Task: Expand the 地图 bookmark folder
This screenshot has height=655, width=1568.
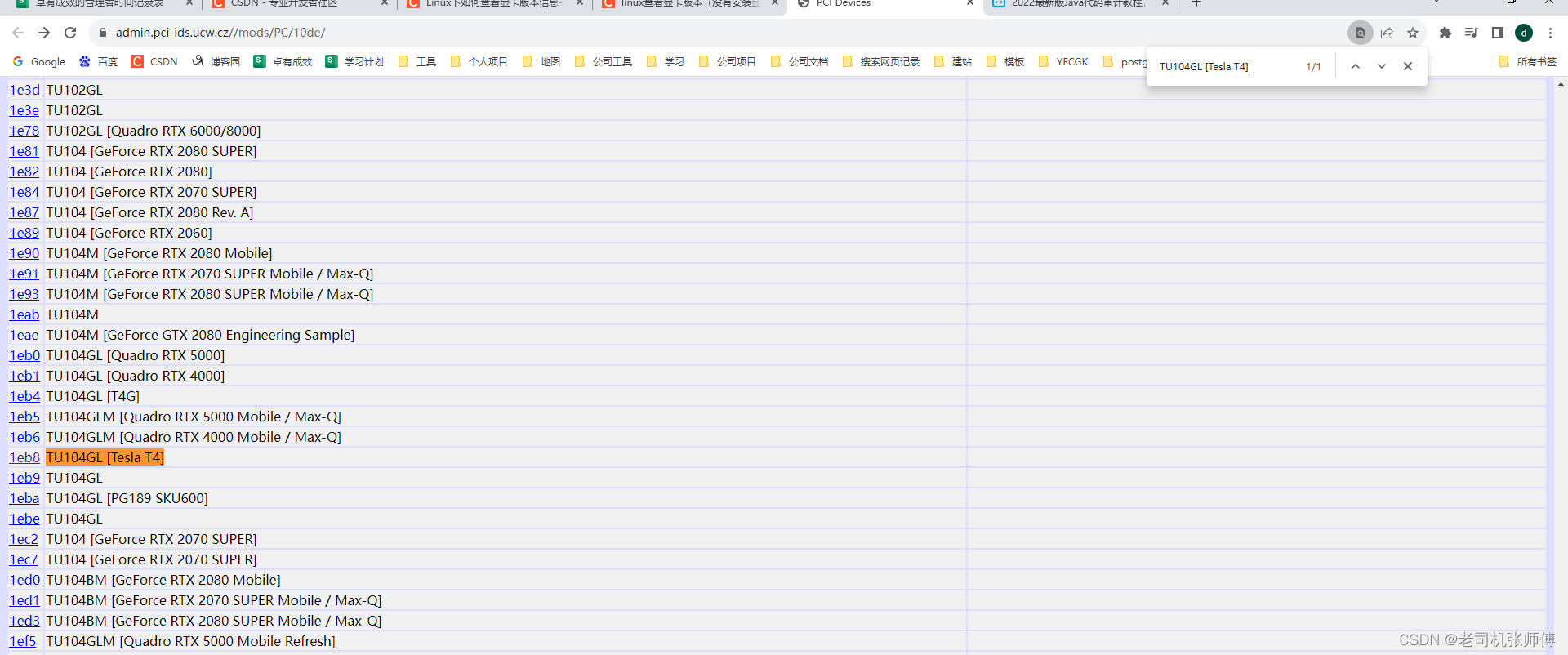Action: [x=541, y=61]
